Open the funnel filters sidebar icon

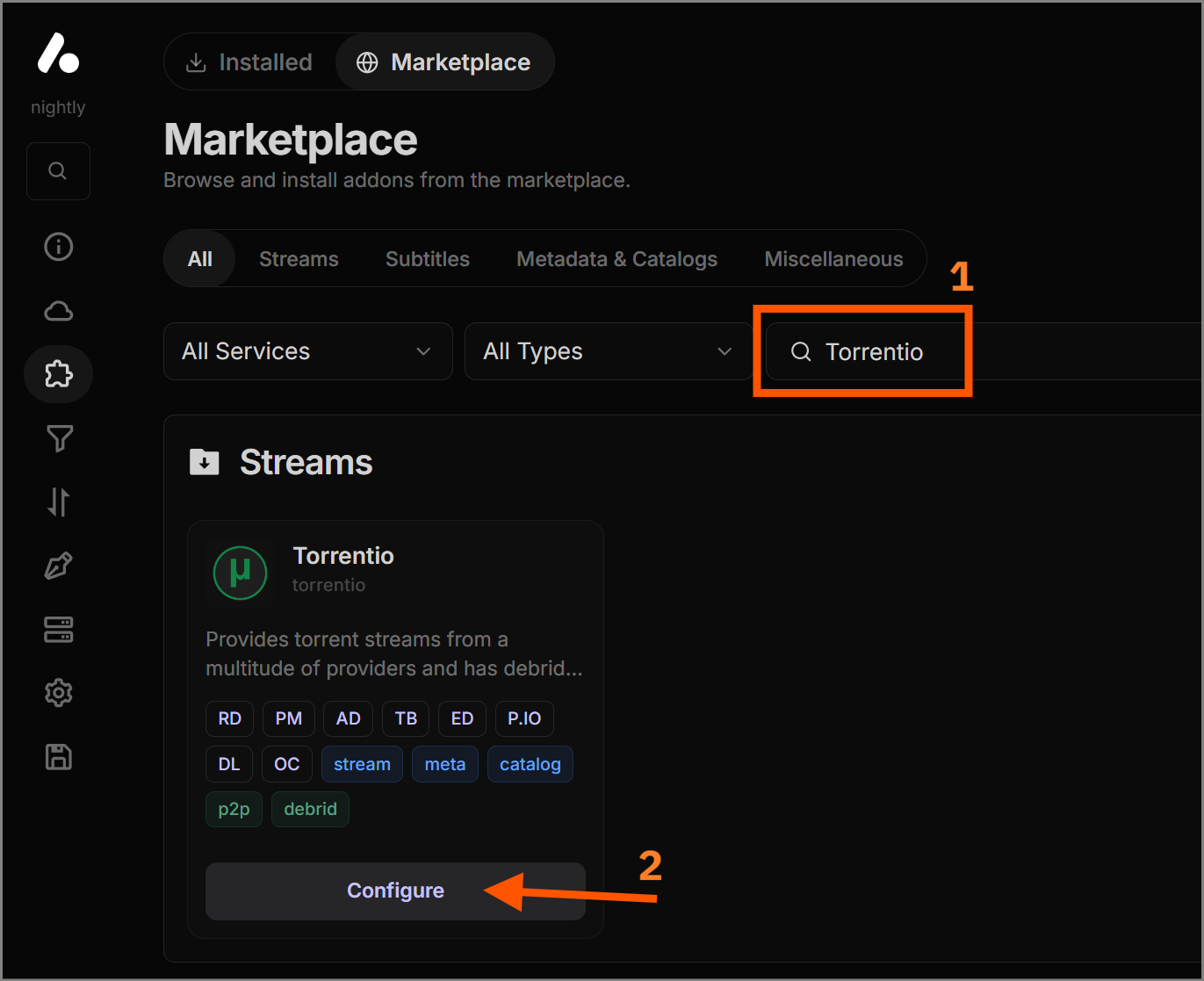pos(59,438)
